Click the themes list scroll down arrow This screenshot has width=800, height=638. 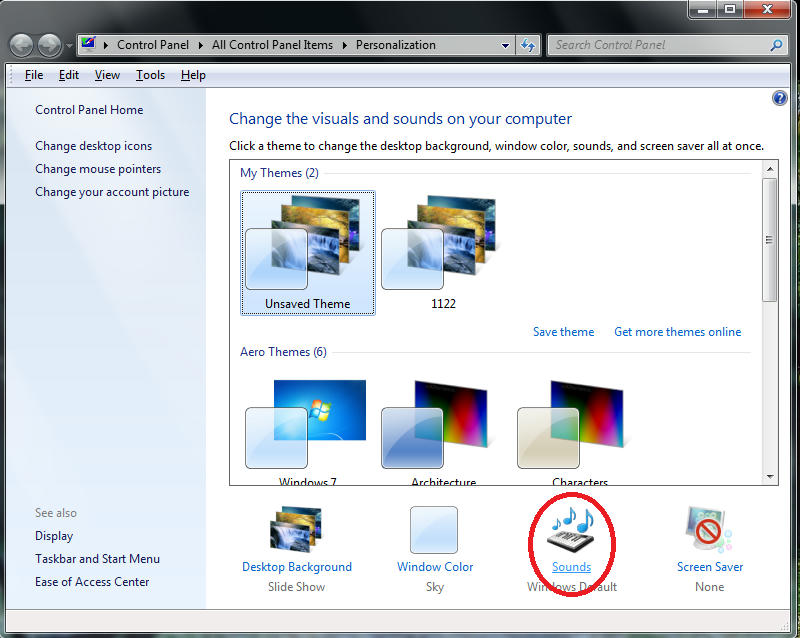[x=770, y=477]
